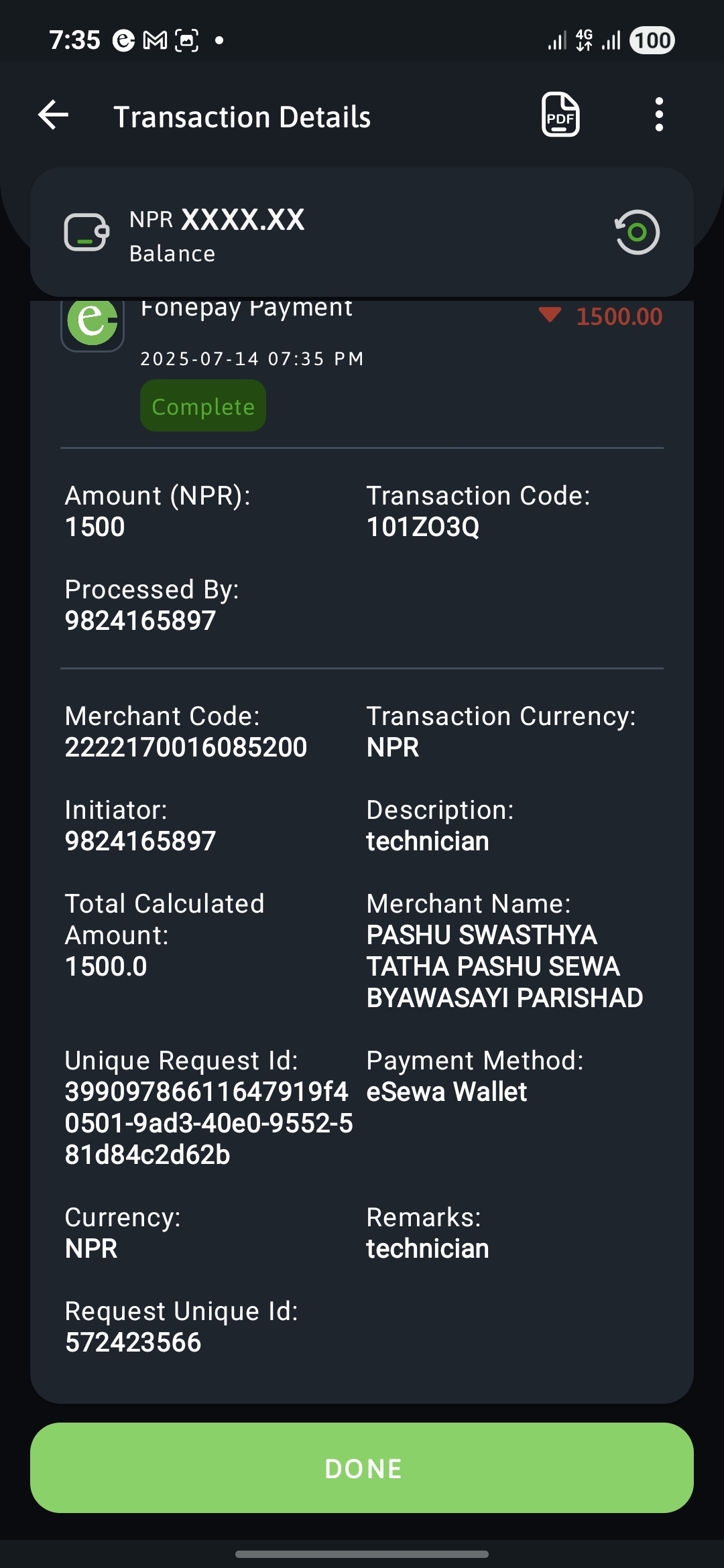
Task: Reveal the hidden NPR XXXX.XX balance
Action: click(217, 220)
